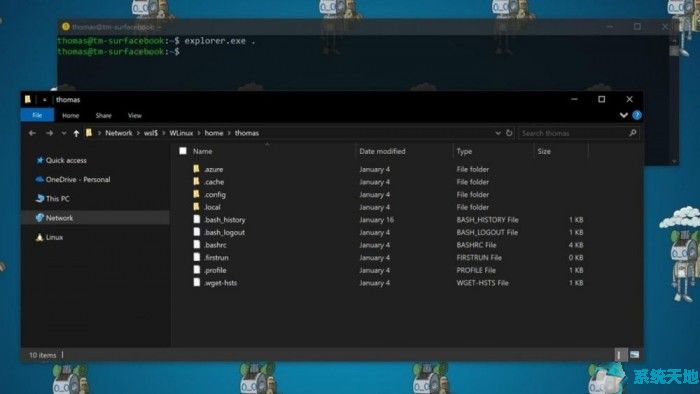700x394 pixels.
Task: Click the .bash_logout file icon
Action: (x=196, y=232)
